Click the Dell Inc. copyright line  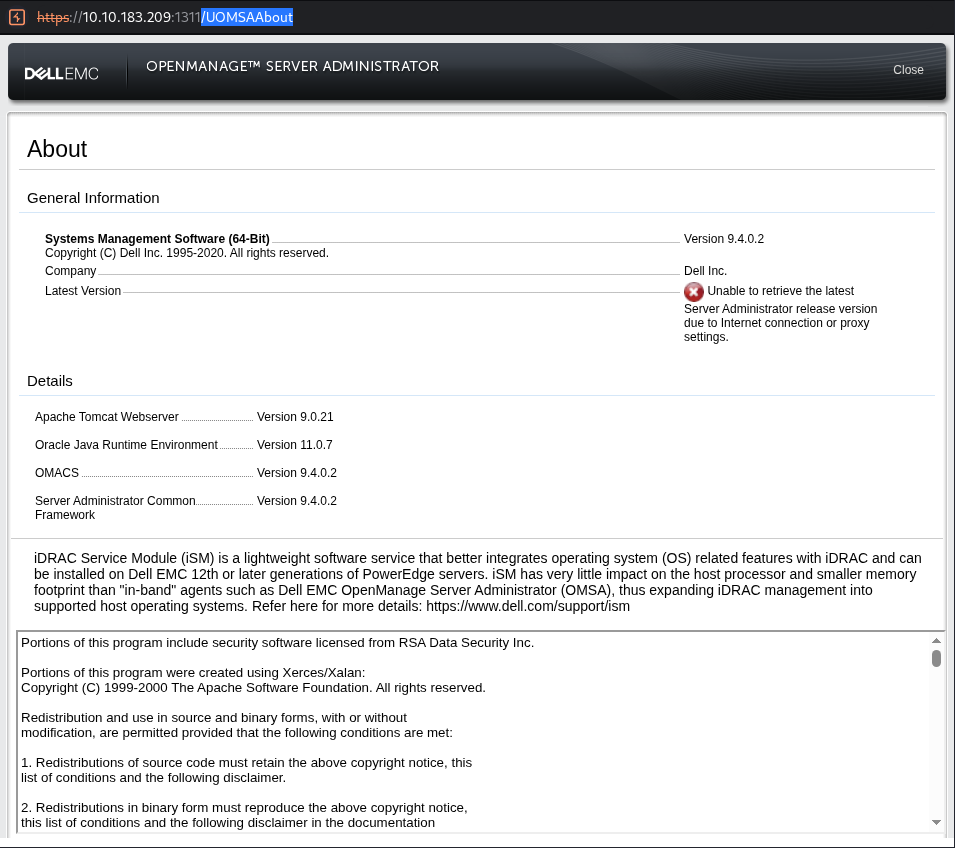click(186, 253)
